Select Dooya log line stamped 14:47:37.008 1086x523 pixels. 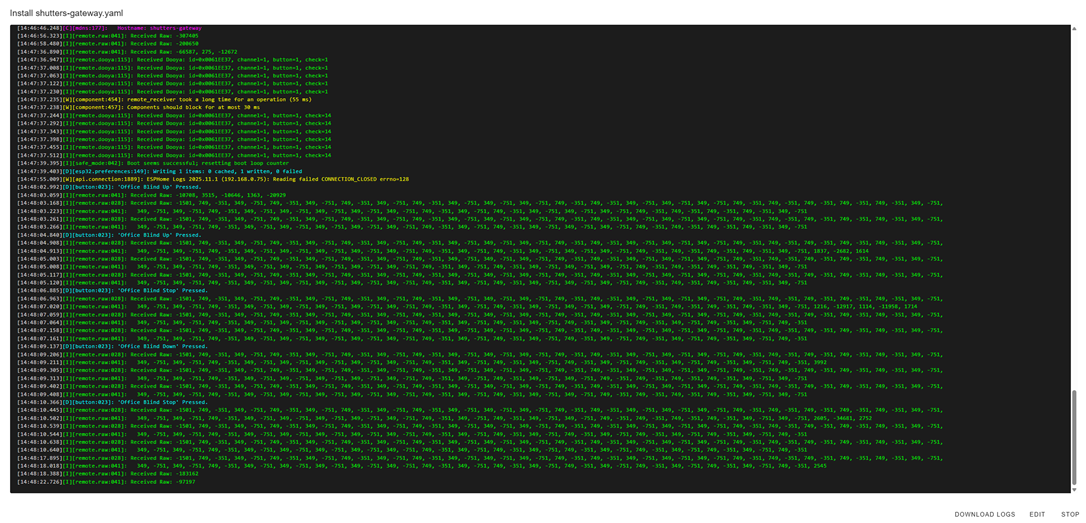click(172, 67)
